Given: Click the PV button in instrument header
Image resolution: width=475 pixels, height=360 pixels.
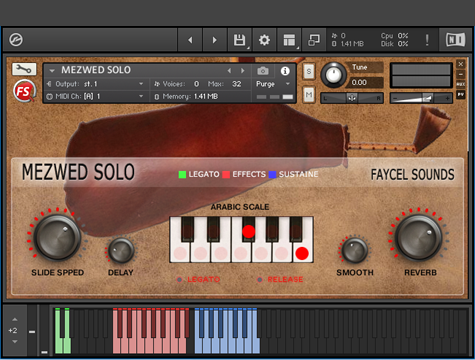Looking at the screenshot, I should click(461, 95).
